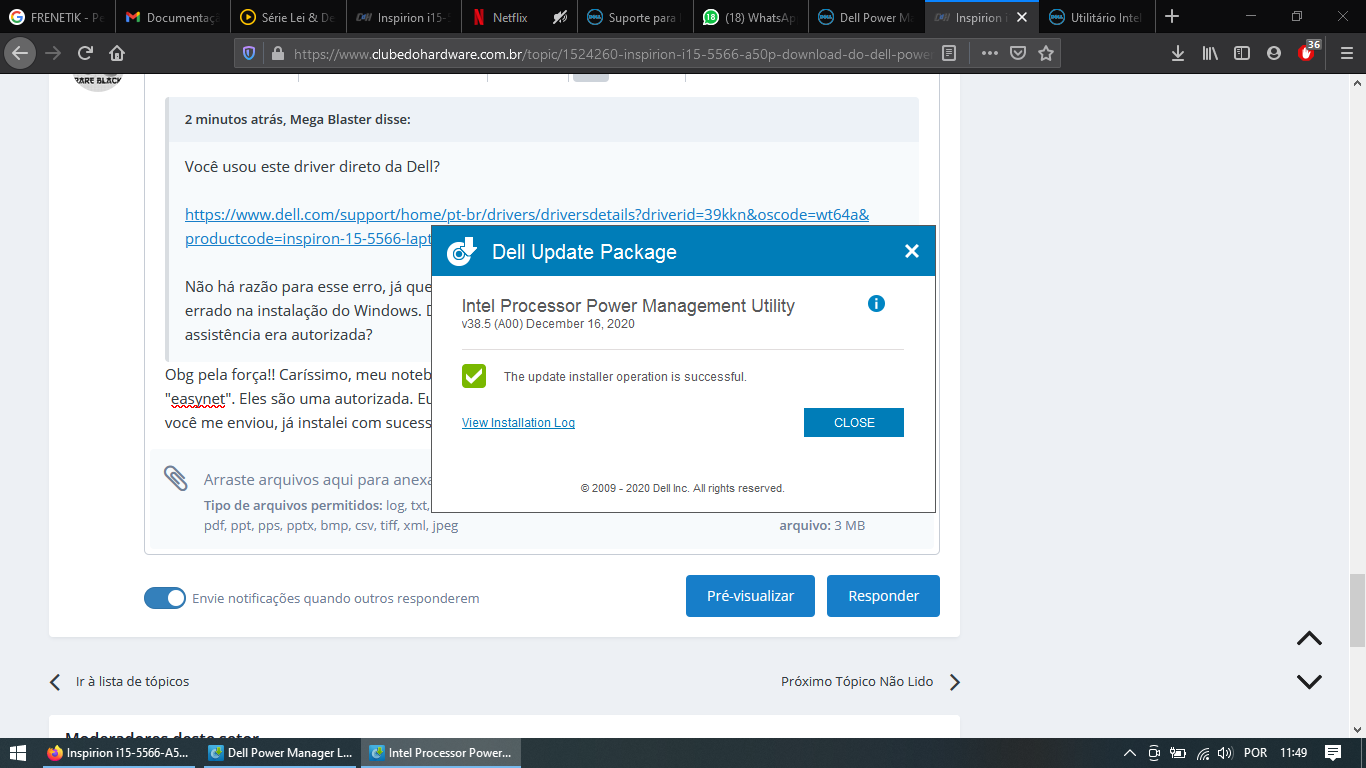This screenshot has width=1366, height=768.
Task: Open the Library icon in toolbar
Action: 1210,53
